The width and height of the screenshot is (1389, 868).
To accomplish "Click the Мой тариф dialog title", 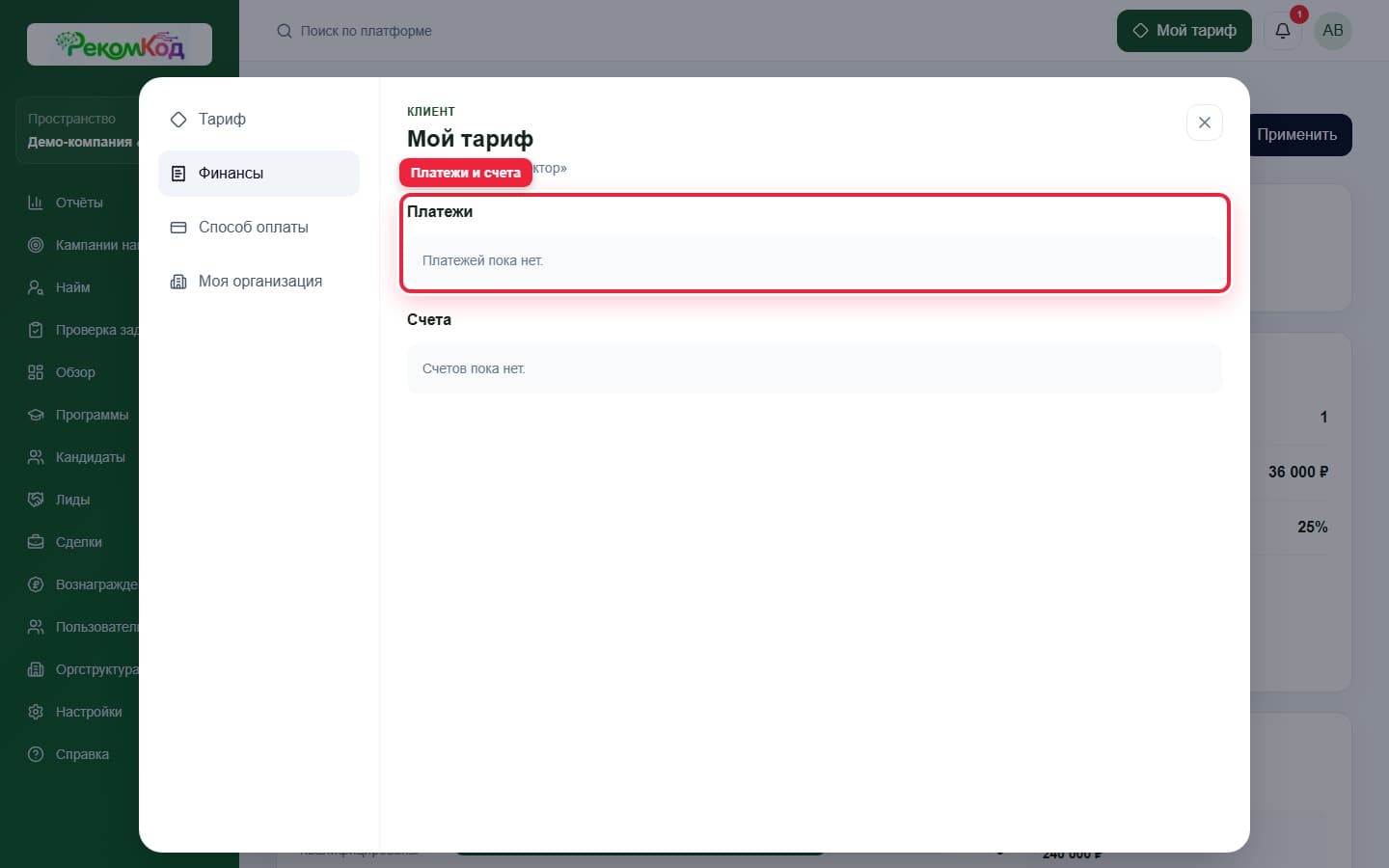I will (470, 139).
